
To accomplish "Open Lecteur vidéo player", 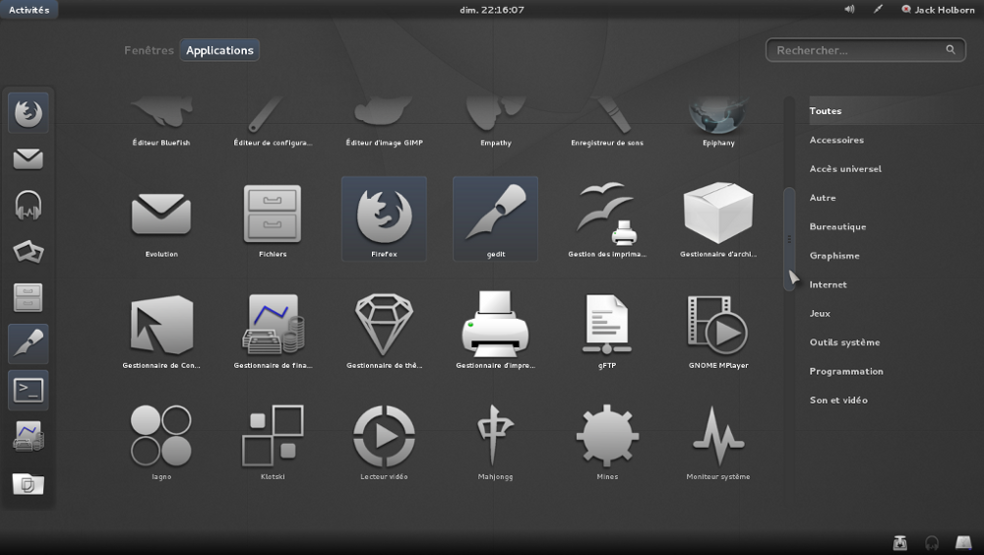I will tap(384, 441).
